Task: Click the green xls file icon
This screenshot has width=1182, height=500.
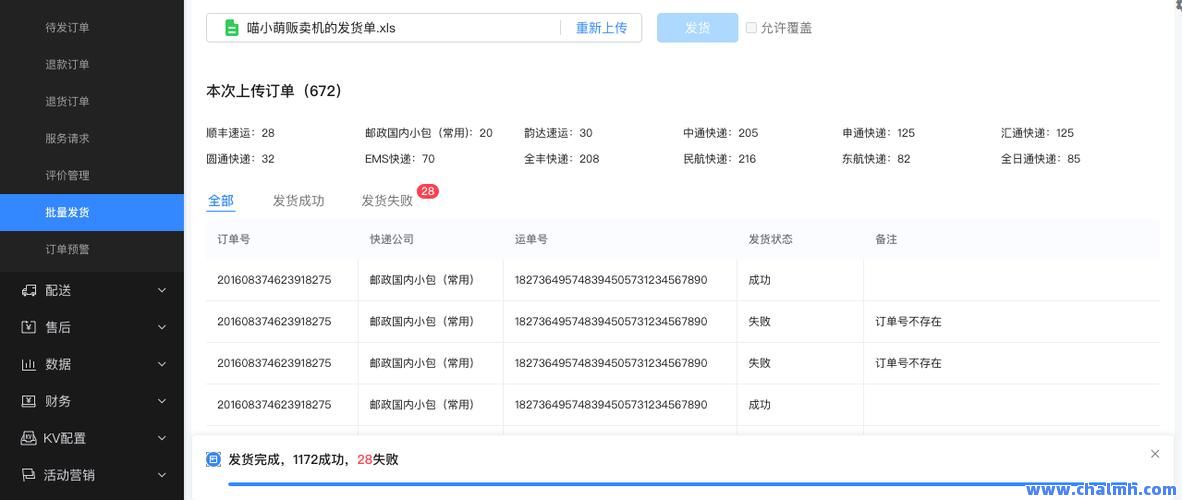Action: (x=231, y=28)
